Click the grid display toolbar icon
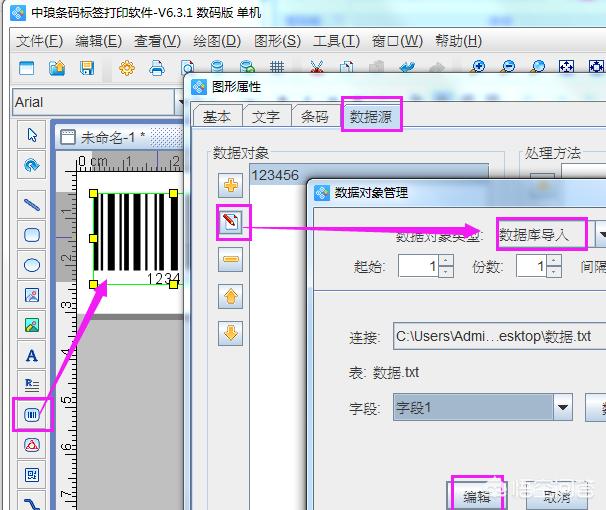This screenshot has height=510, width=606. click(x=277, y=67)
